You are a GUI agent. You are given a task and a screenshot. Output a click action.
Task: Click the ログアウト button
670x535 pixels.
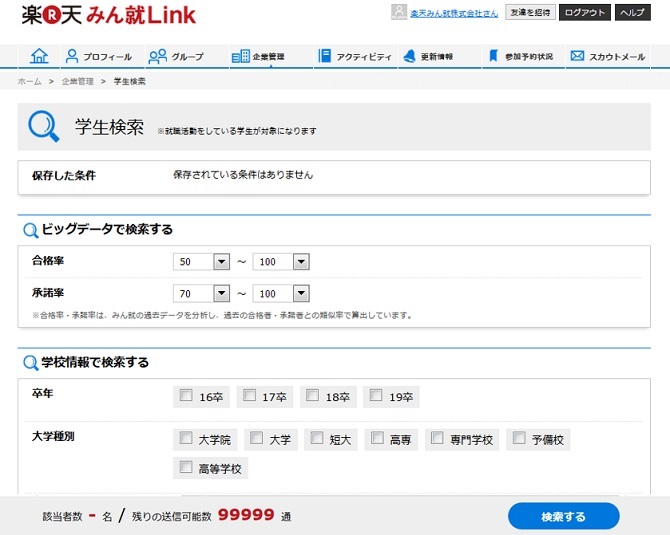[x=584, y=13]
